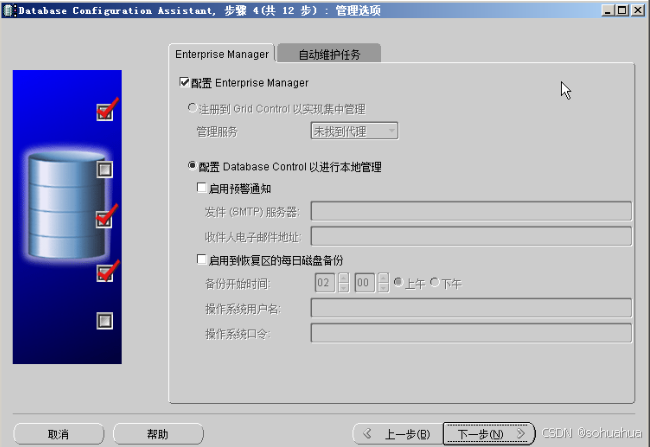The height and width of the screenshot is (447, 650).
Task: Decrease the backup minute with down arrow
Action: coord(383,288)
